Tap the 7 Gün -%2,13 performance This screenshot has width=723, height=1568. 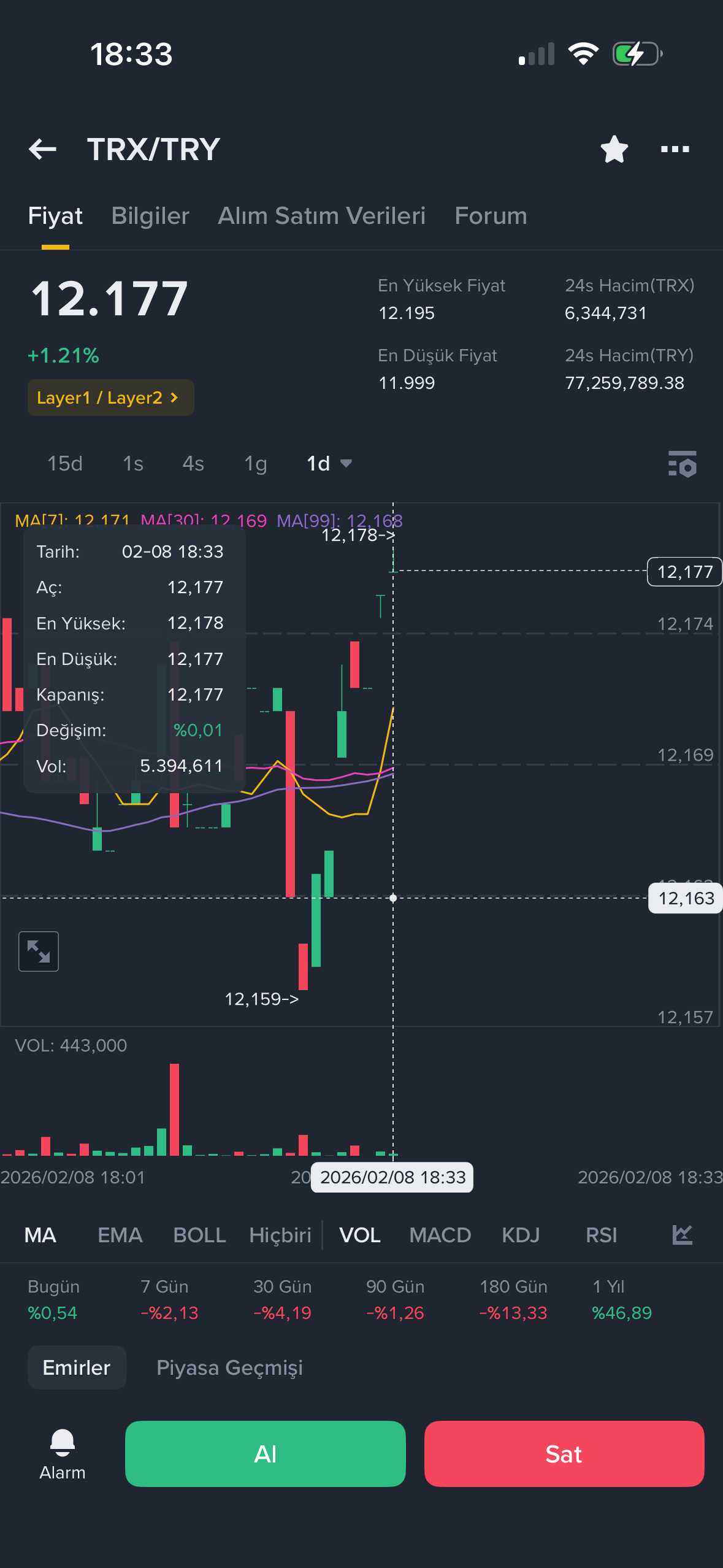point(170,1299)
